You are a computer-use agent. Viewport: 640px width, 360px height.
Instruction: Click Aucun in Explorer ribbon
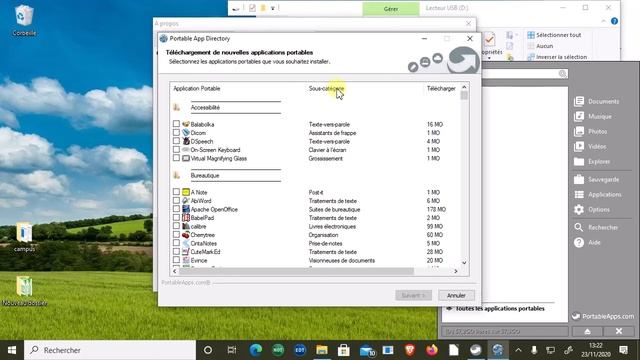pos(540,46)
